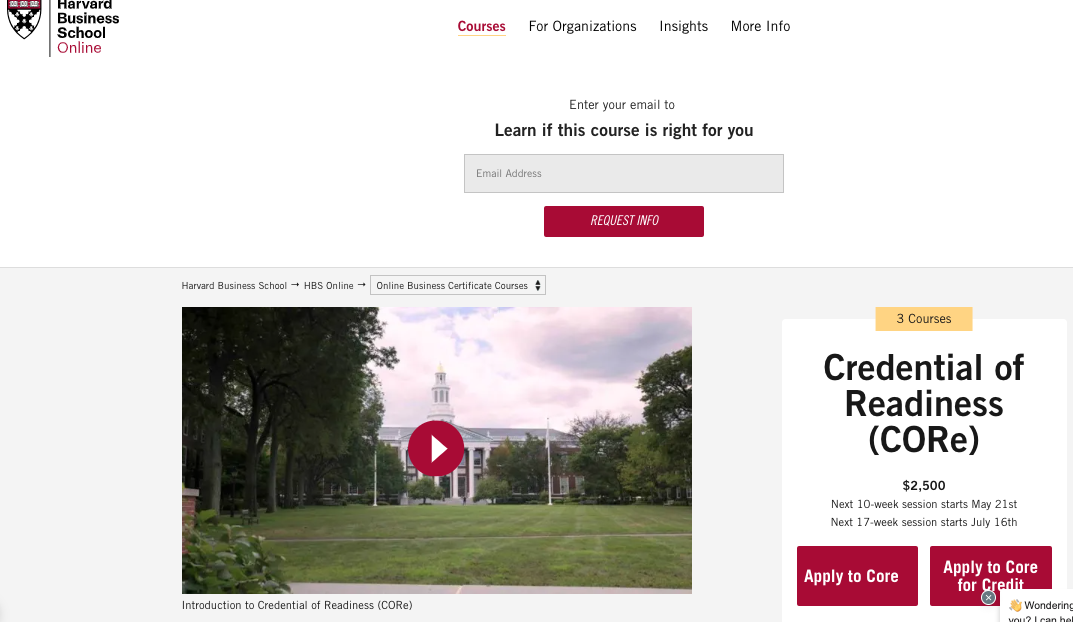
Task: Click the stepper arrows on the courses selector
Action: tap(538, 285)
